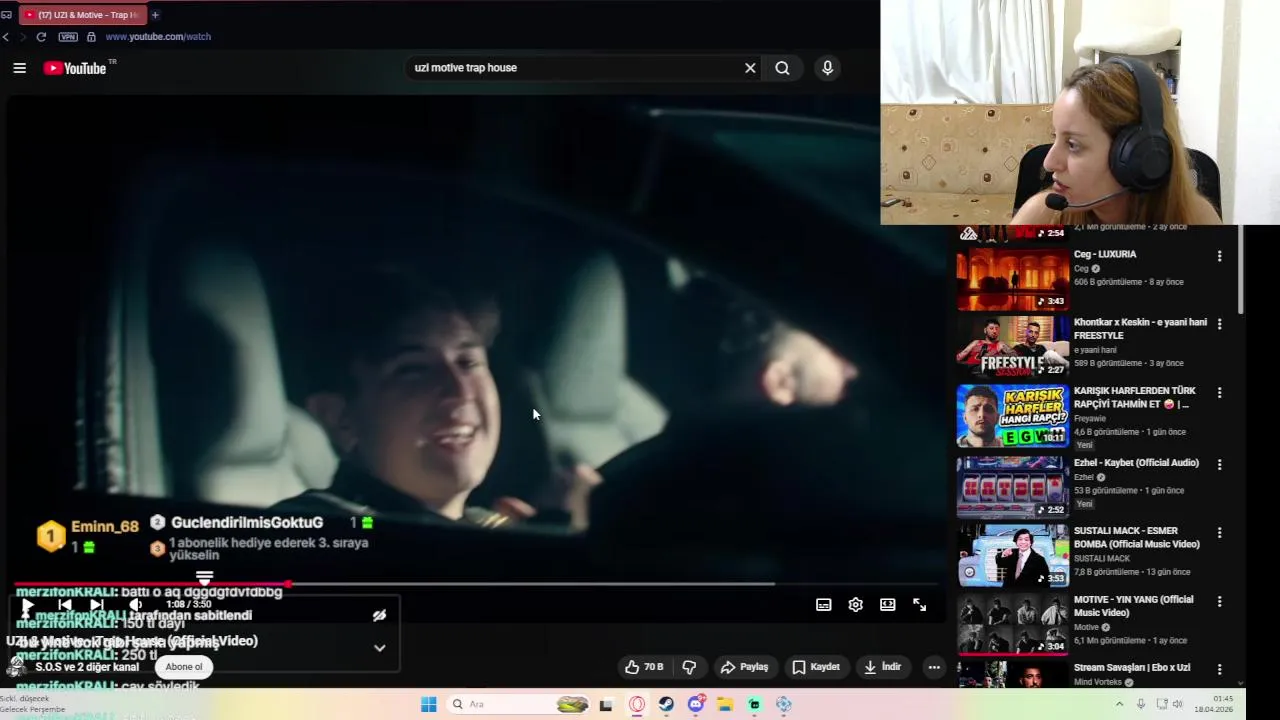The height and width of the screenshot is (720, 1280).
Task: Share the video with Paylaş button
Action: click(x=745, y=667)
